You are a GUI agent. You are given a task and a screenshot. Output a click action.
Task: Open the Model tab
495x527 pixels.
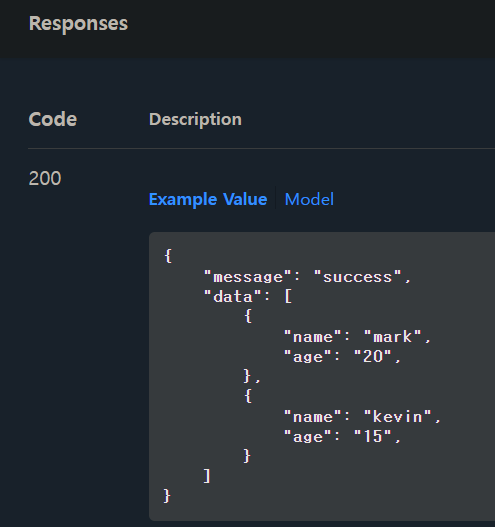point(309,199)
